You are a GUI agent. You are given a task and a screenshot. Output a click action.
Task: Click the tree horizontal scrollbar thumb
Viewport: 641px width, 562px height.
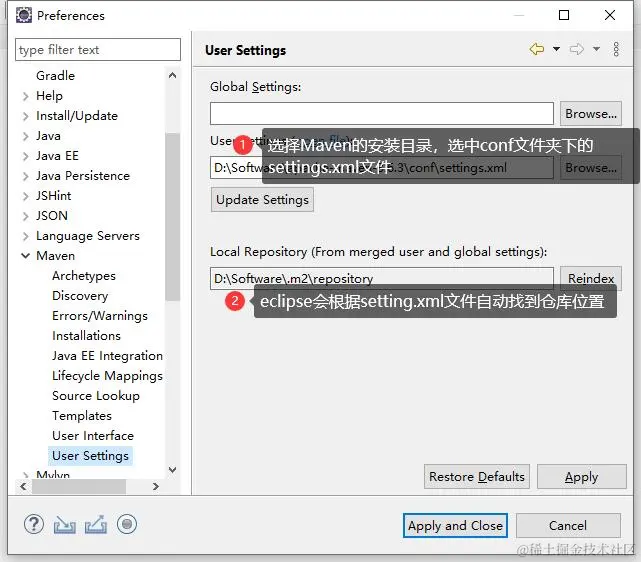(x=79, y=486)
